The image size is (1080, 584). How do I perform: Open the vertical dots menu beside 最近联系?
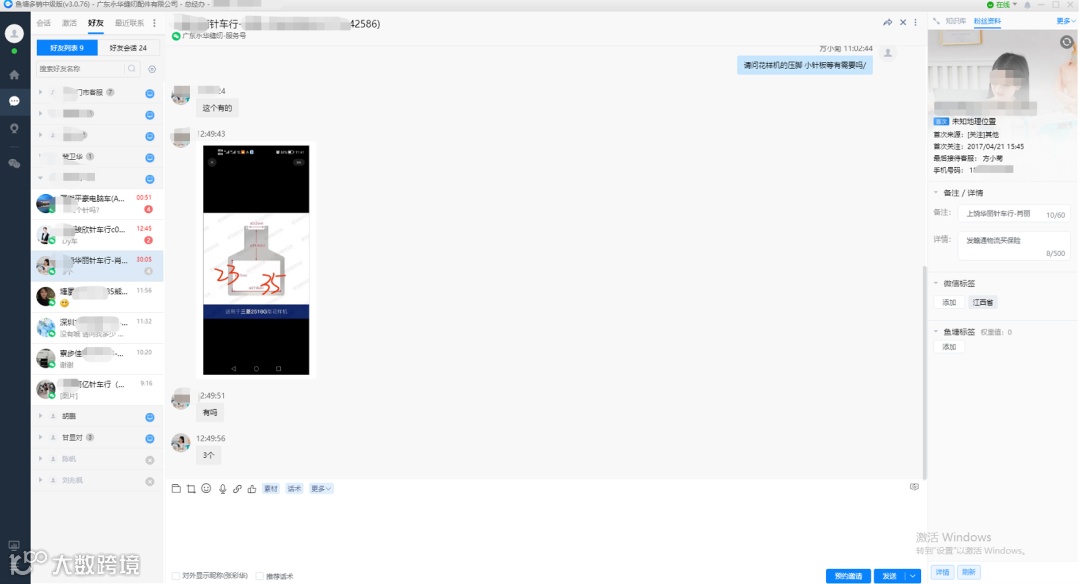pos(154,23)
